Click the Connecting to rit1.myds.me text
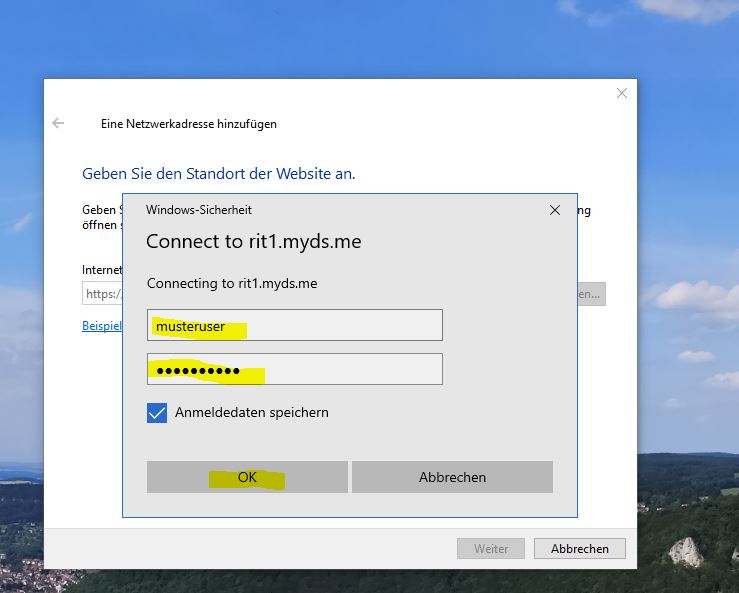Screen dimensions: 739x593 pos(232,283)
